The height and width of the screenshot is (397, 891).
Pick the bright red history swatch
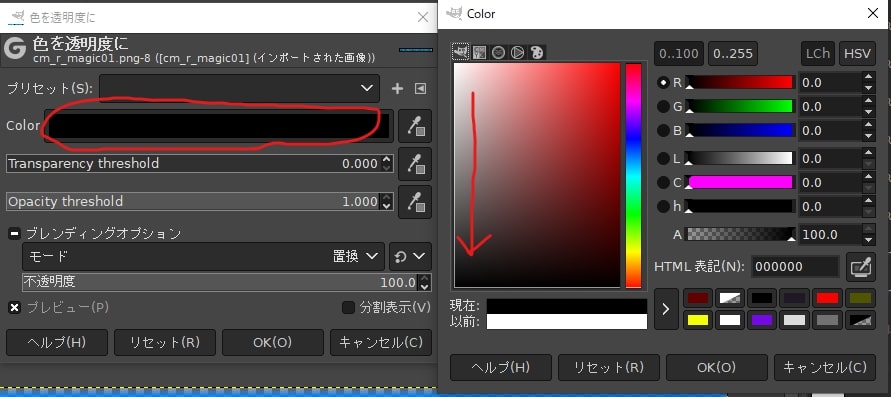826,298
